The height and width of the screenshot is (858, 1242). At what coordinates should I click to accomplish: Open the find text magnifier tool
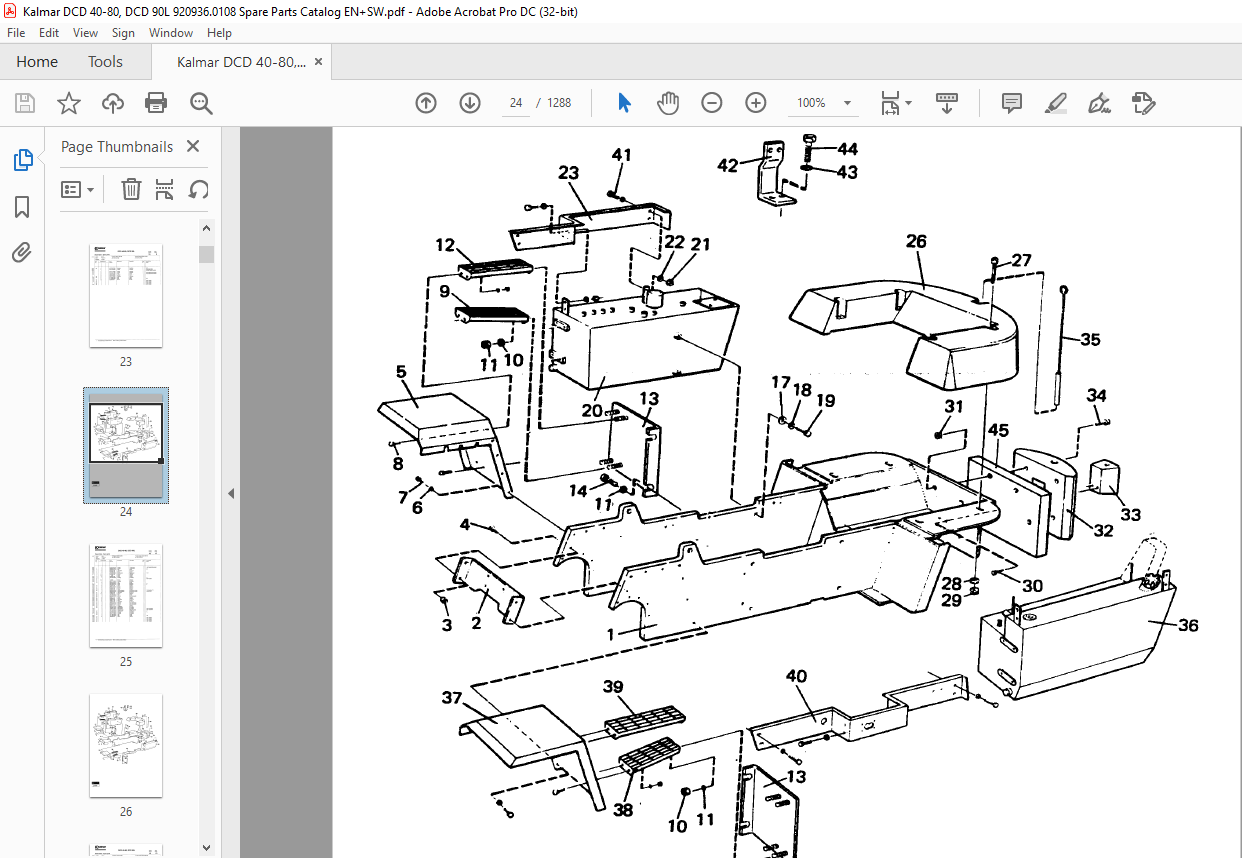coord(201,103)
